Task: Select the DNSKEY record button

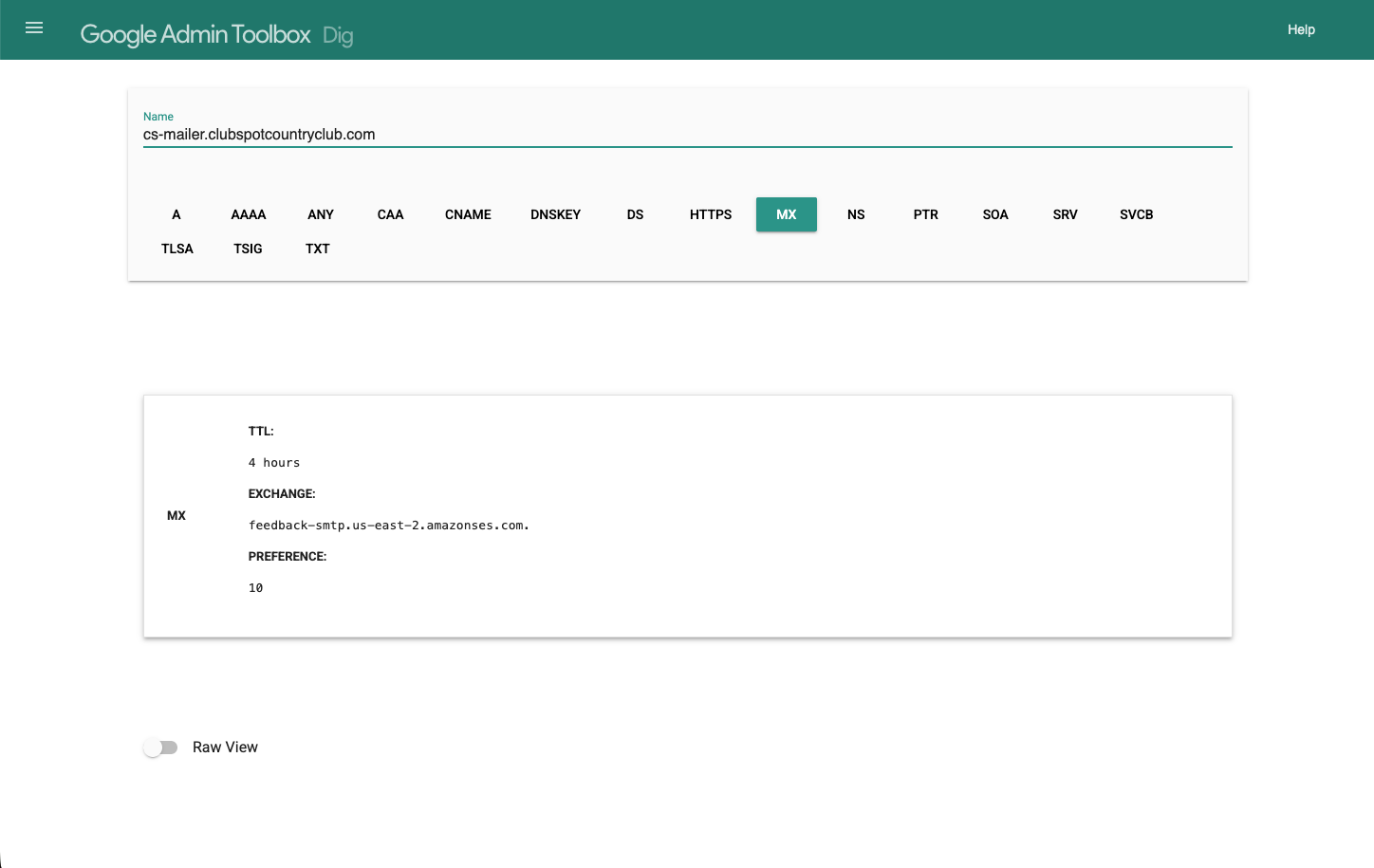Action: tap(555, 214)
